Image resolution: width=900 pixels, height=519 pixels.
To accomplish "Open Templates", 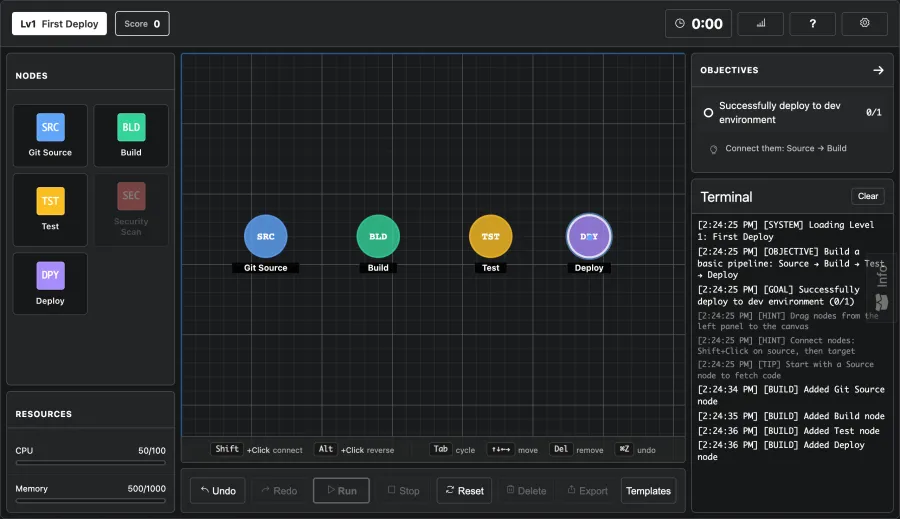I will tap(649, 491).
